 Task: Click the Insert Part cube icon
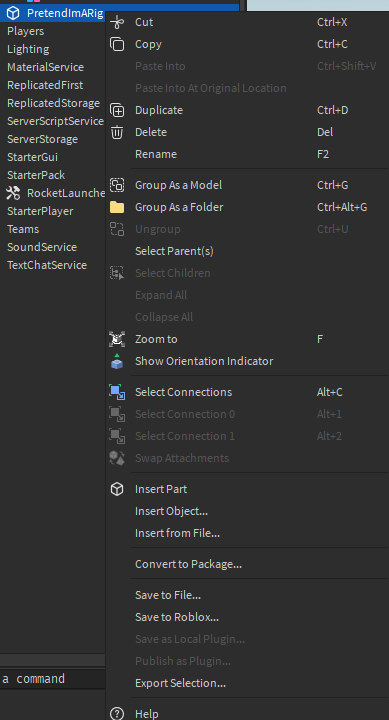[x=117, y=489]
